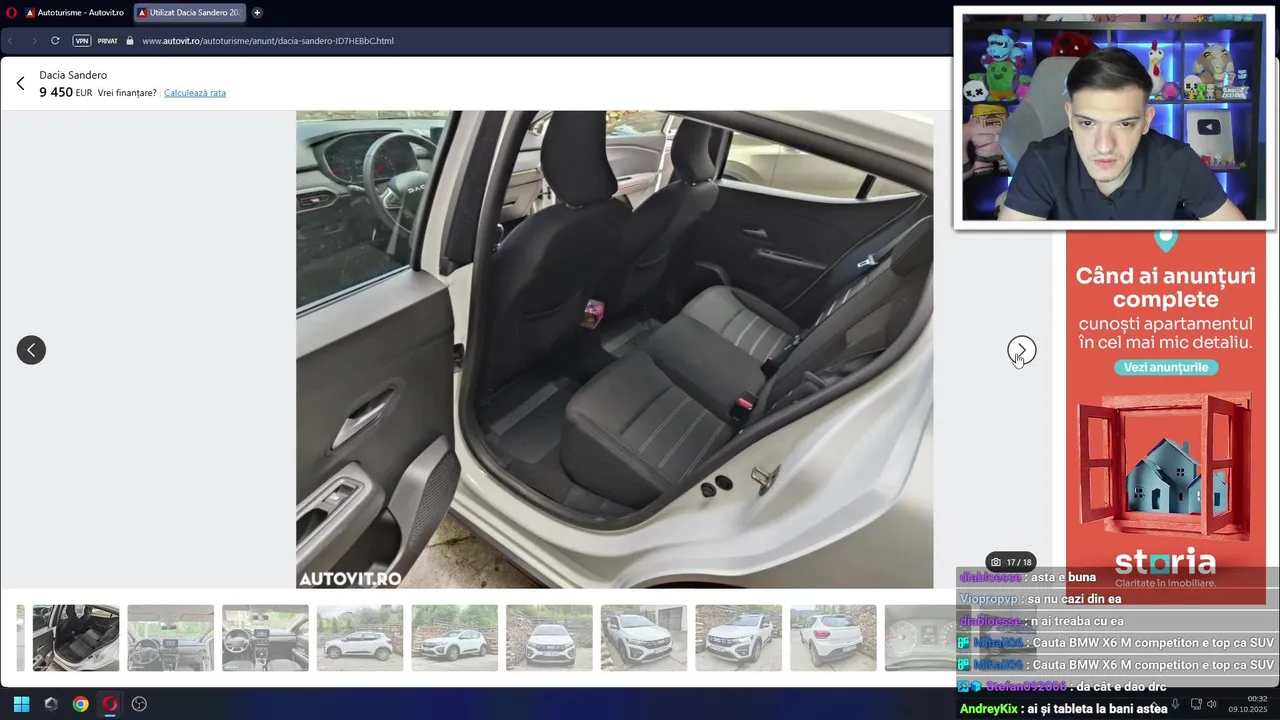Screen dimensions: 1280x720
Task: Open the hexagon app taskbar icon
Action: click(51, 704)
